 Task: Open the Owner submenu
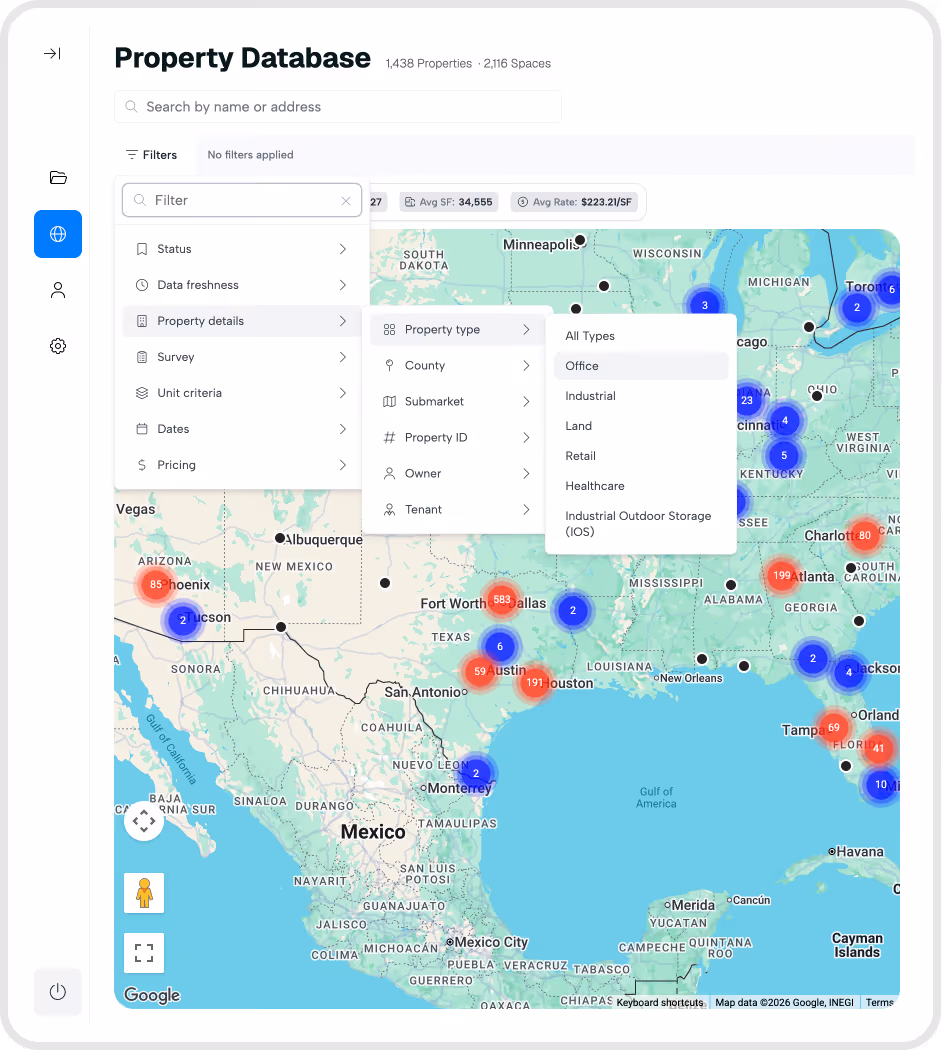457,473
